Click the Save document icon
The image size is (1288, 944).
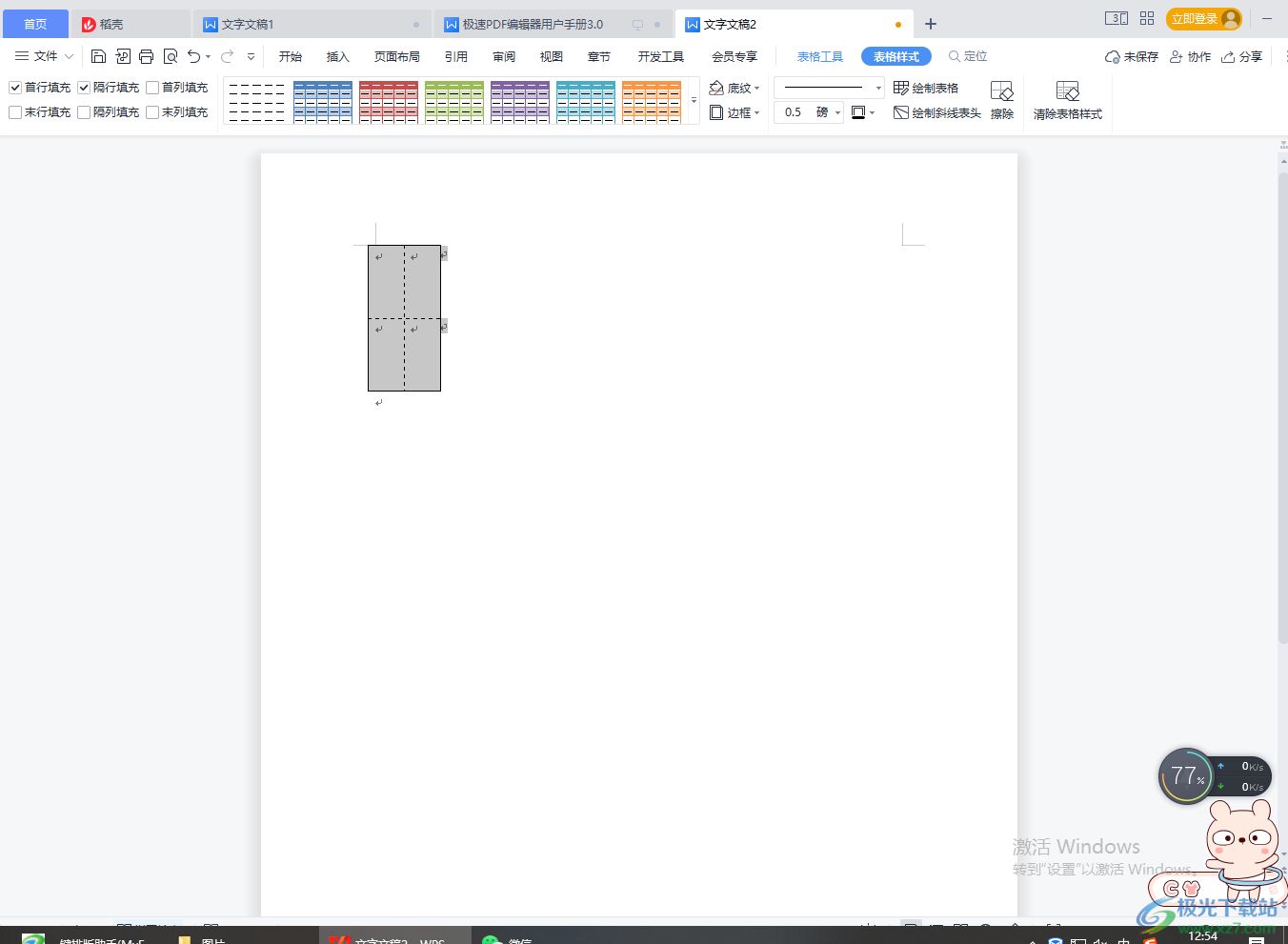[x=98, y=56]
